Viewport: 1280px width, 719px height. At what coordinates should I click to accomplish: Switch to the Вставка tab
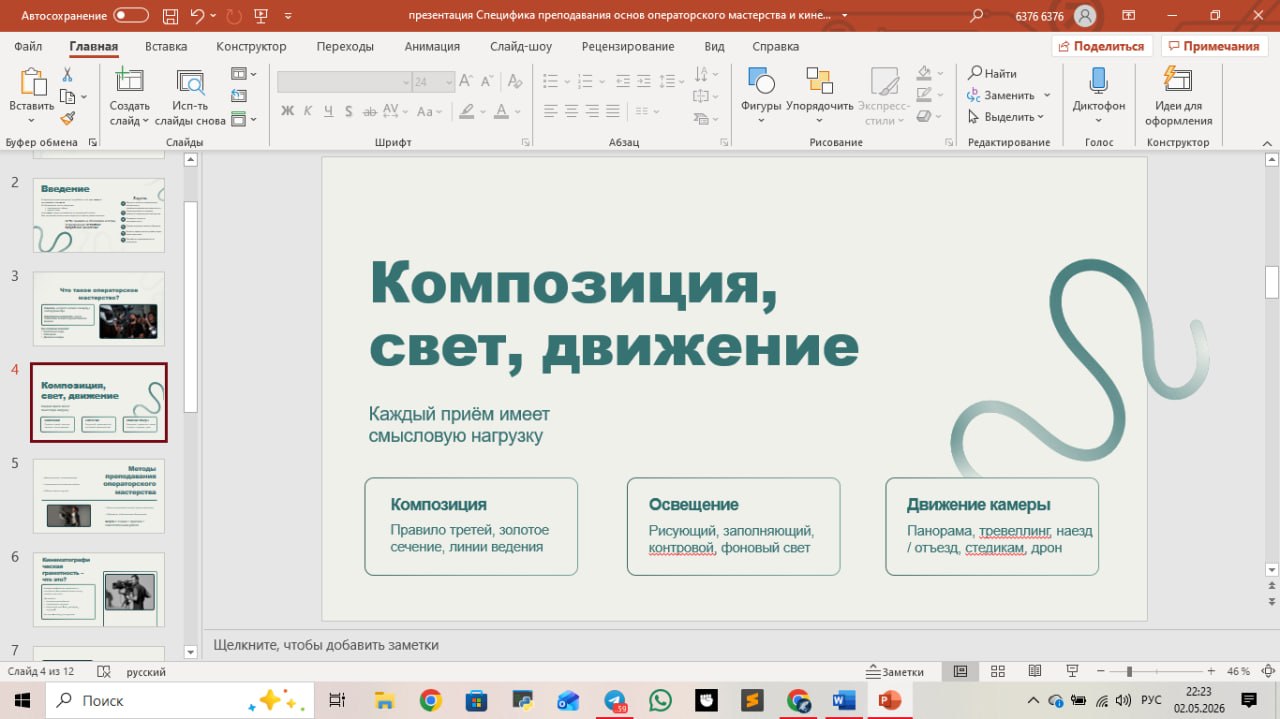(166, 46)
